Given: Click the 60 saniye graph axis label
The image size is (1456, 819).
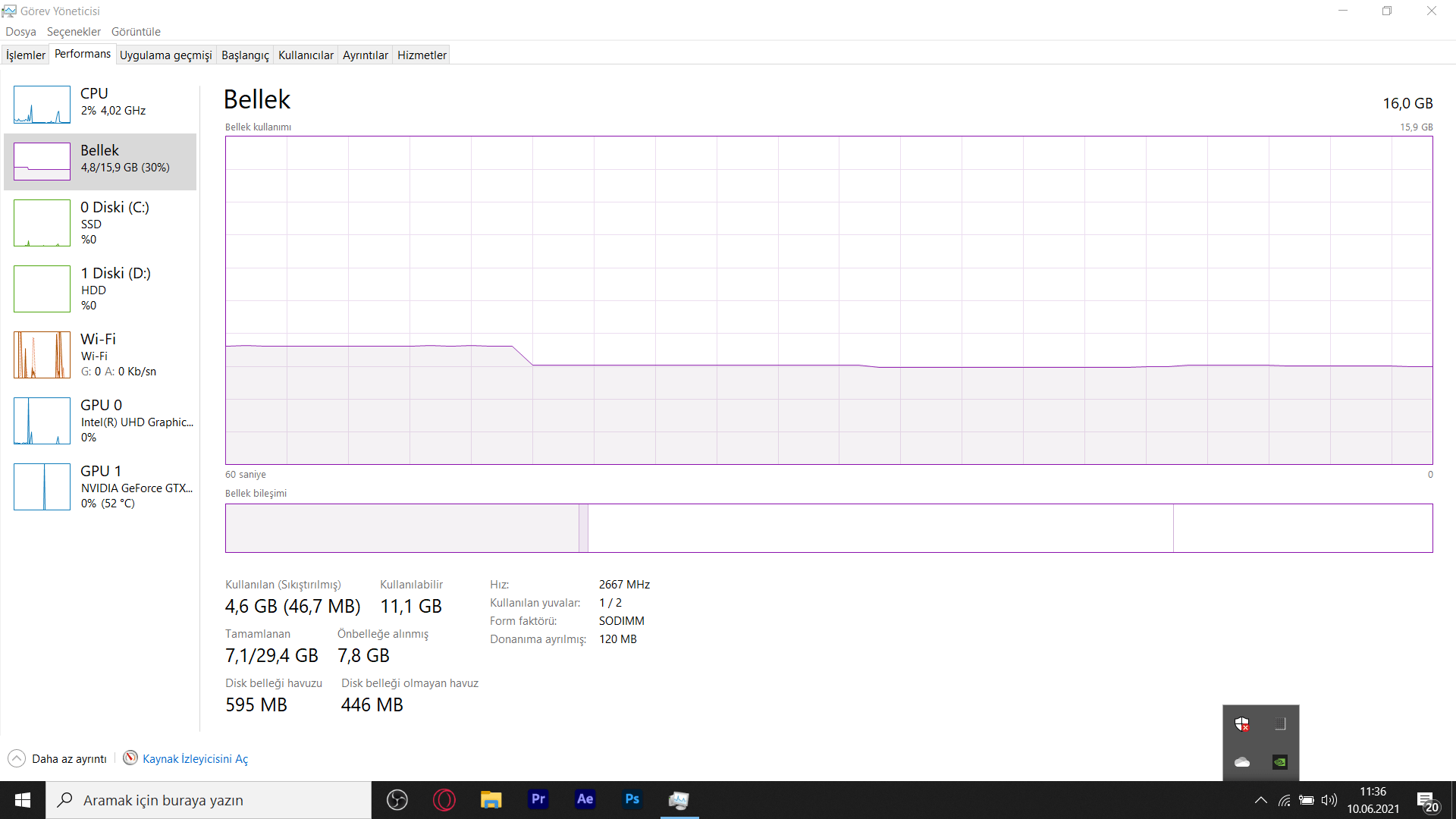Looking at the screenshot, I should (246, 475).
